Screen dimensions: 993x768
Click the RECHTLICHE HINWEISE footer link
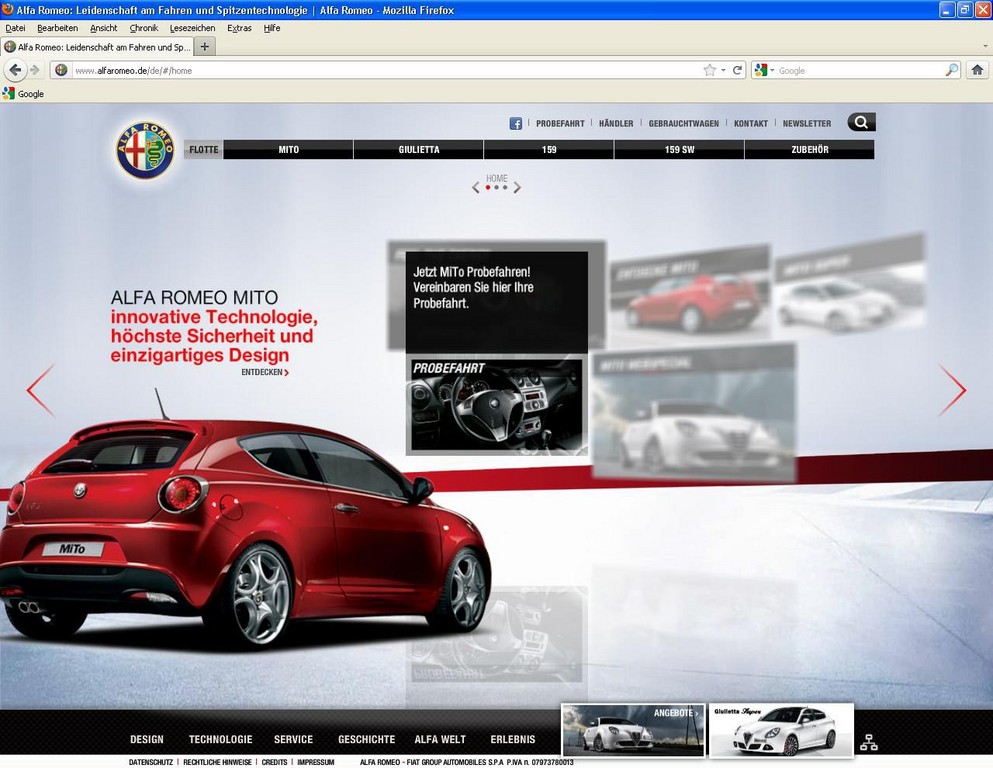point(217,762)
